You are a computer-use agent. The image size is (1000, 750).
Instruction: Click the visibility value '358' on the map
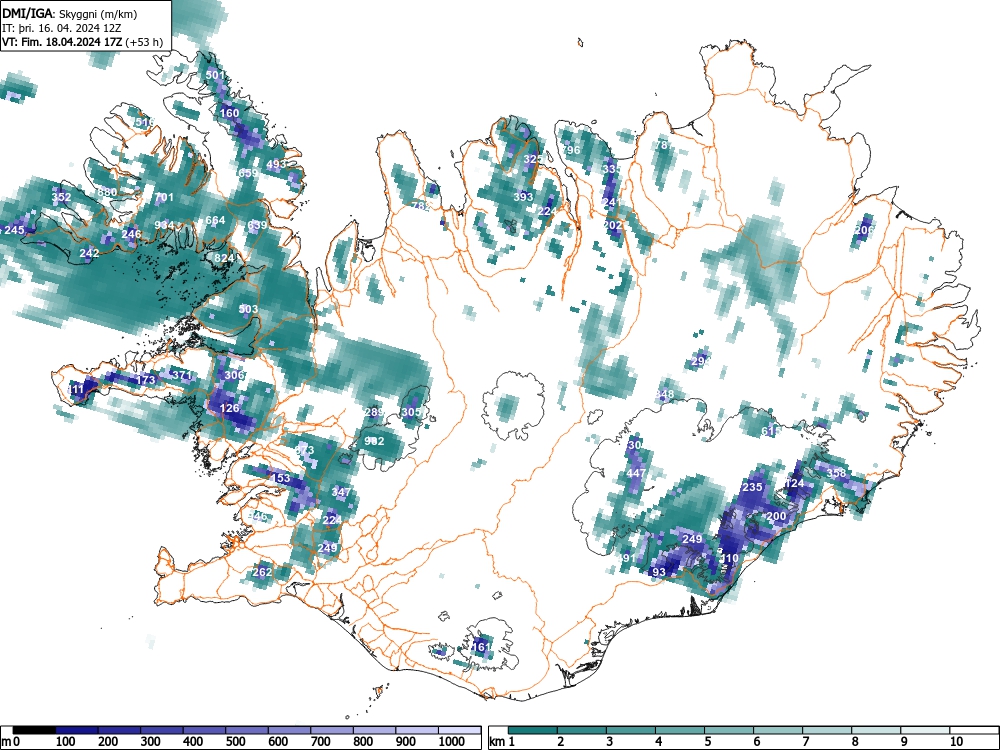point(836,473)
